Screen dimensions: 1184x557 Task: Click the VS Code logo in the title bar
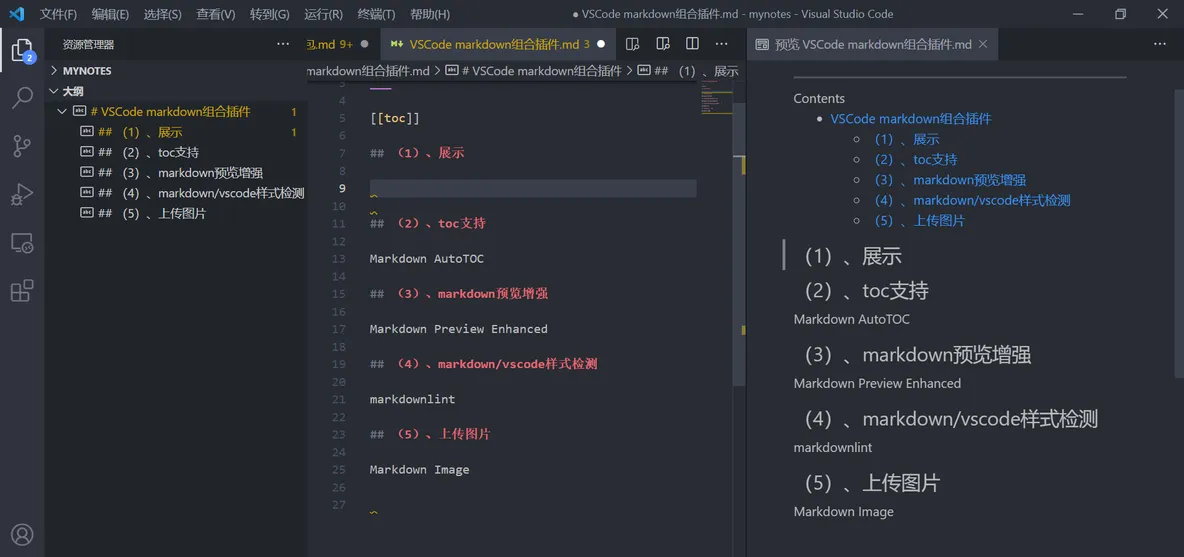17,14
